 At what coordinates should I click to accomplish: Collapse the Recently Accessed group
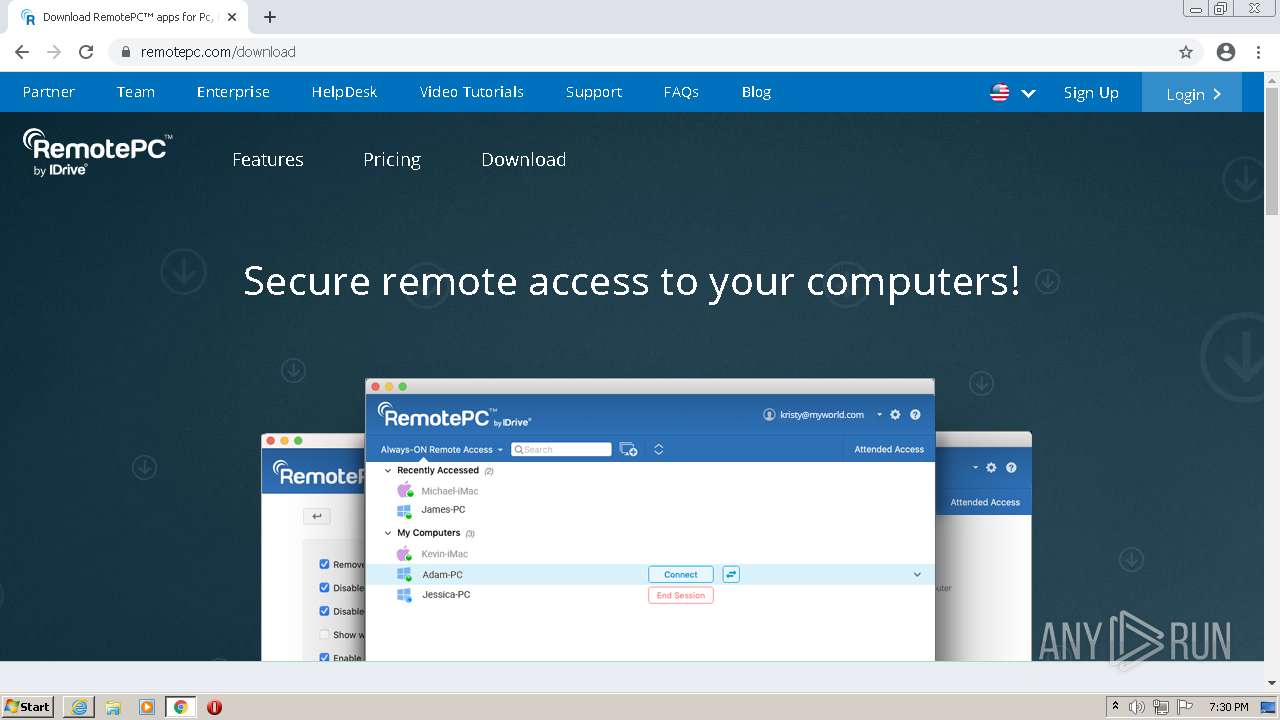388,471
